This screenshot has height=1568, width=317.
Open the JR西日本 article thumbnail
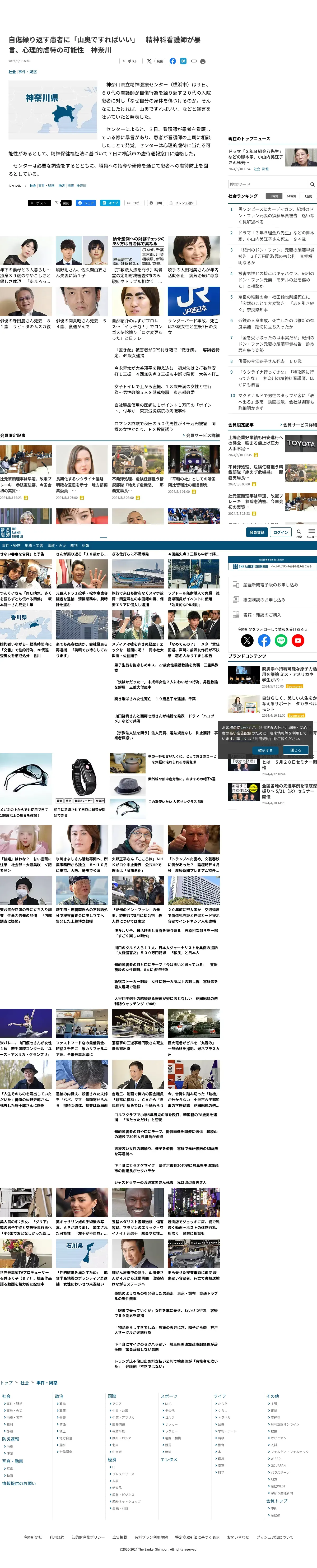coord(193,301)
